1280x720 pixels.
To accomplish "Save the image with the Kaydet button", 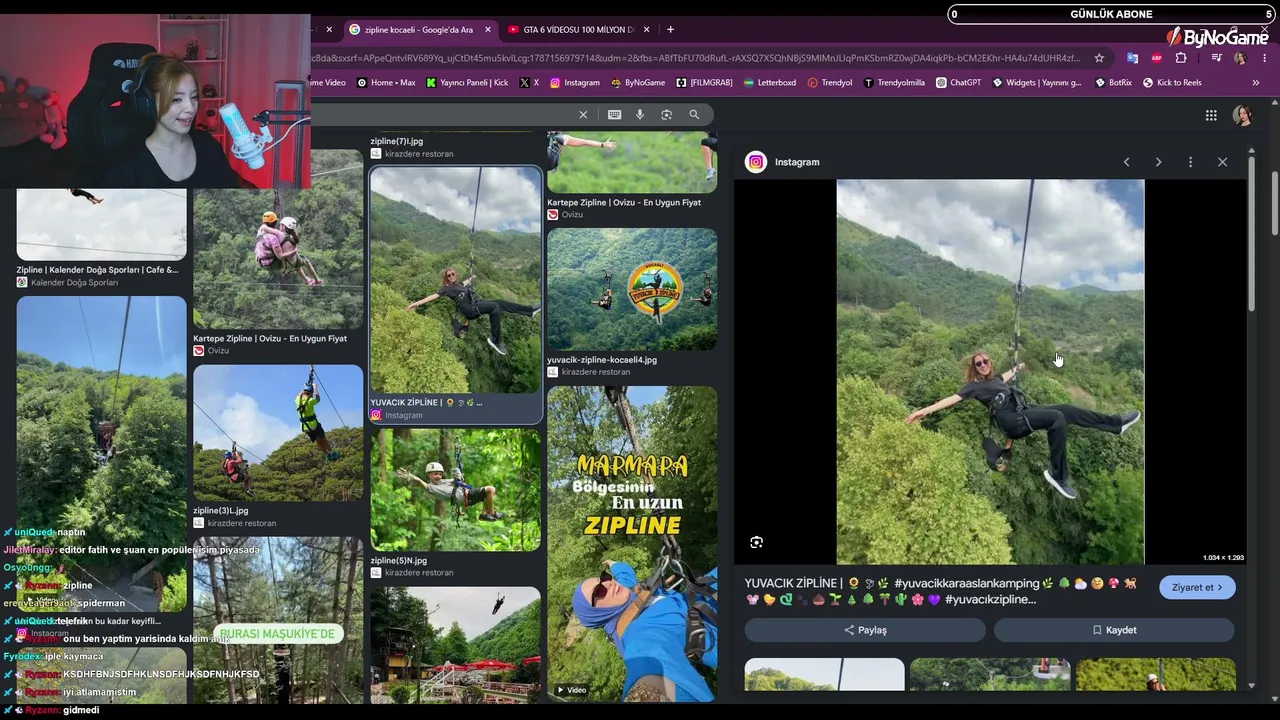I will point(1114,630).
